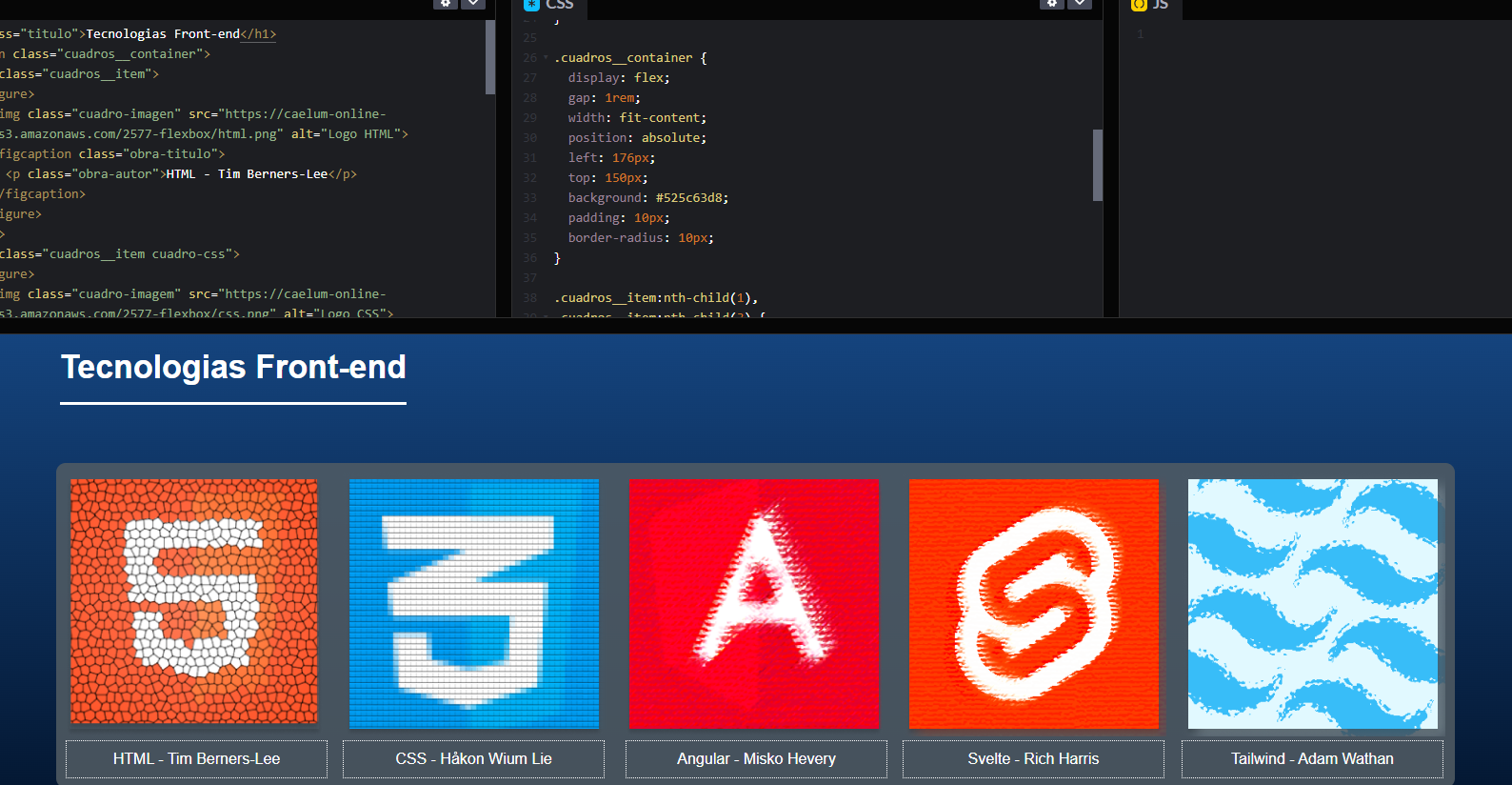Click the CSS3 logo image
1512x785 pixels.
[474, 604]
